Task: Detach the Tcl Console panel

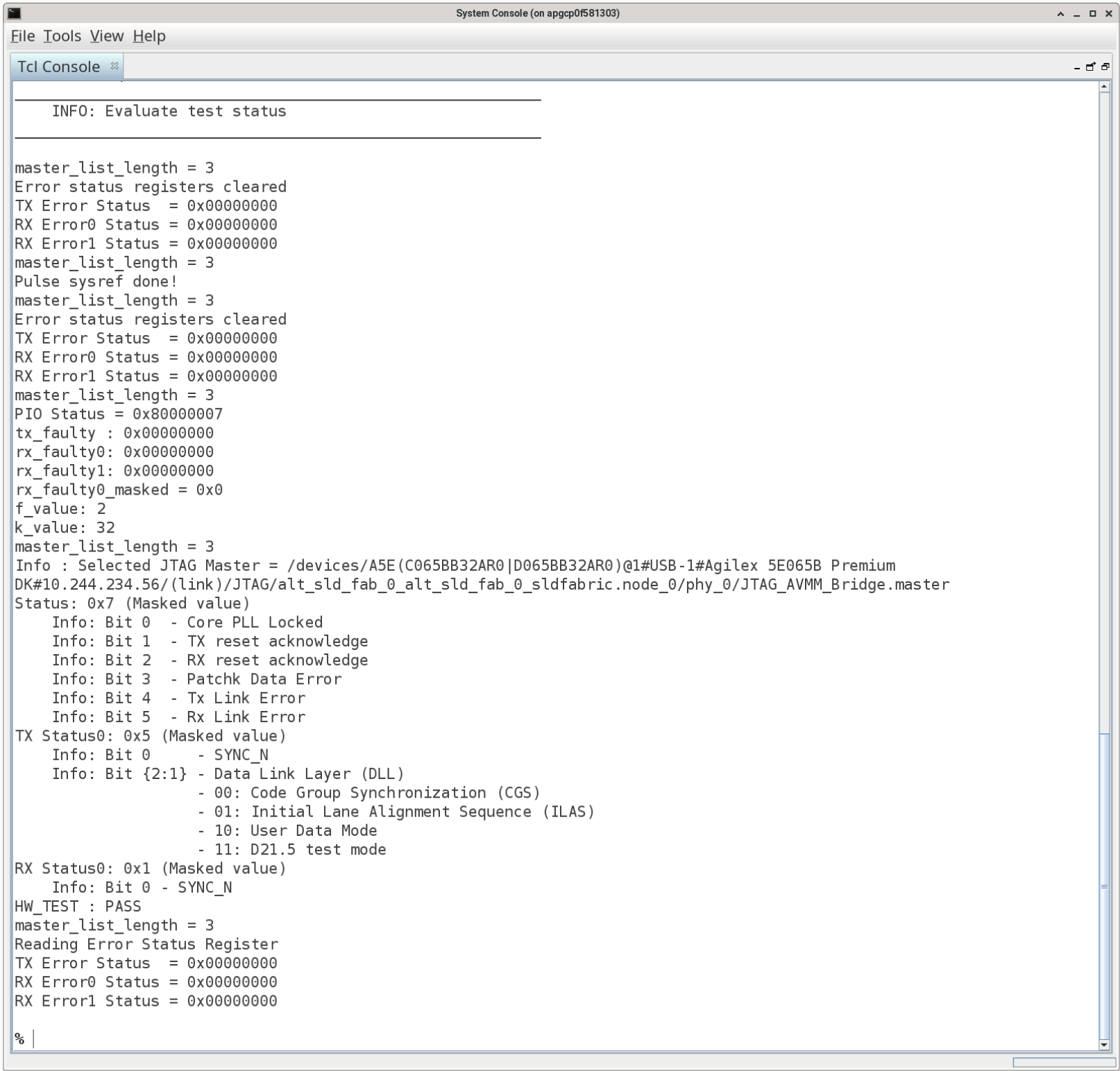Action: 1091,67
